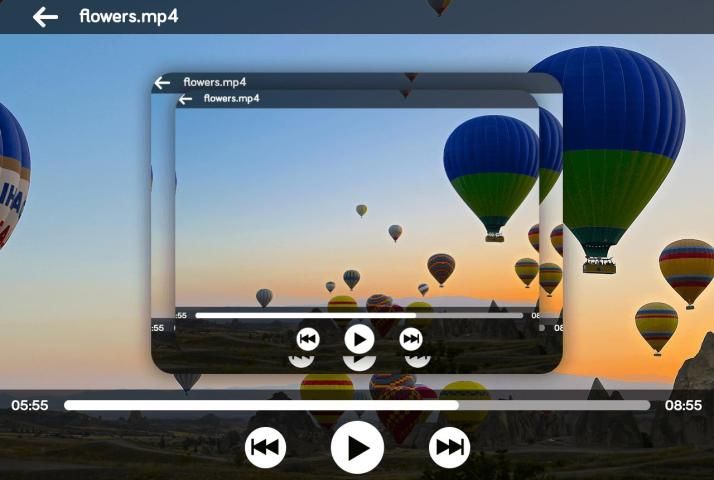
Task: Click the seek bar in the front-most small window
Action: point(358,315)
